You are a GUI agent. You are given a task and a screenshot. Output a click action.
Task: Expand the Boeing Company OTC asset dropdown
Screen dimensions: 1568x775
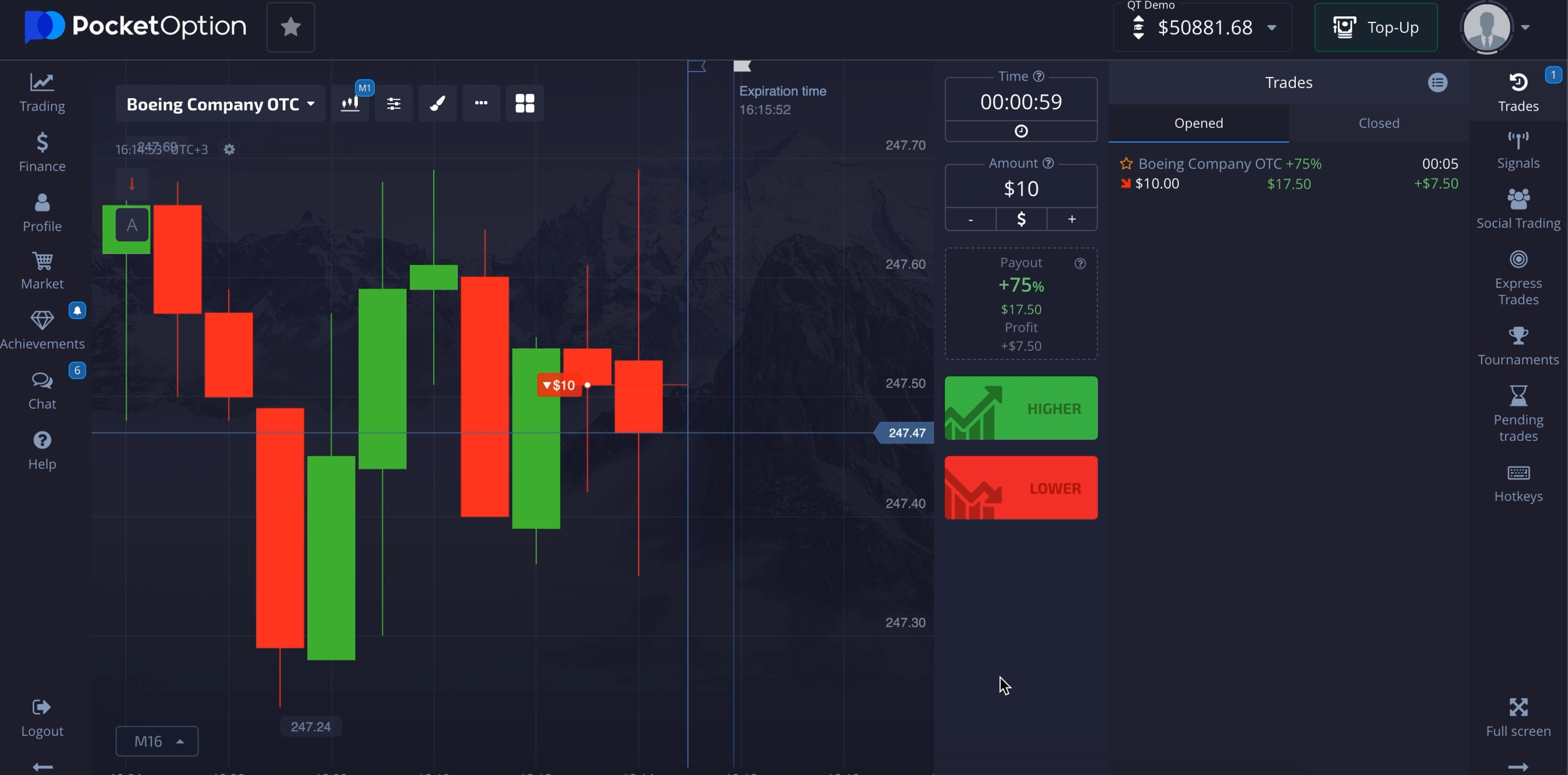220,104
